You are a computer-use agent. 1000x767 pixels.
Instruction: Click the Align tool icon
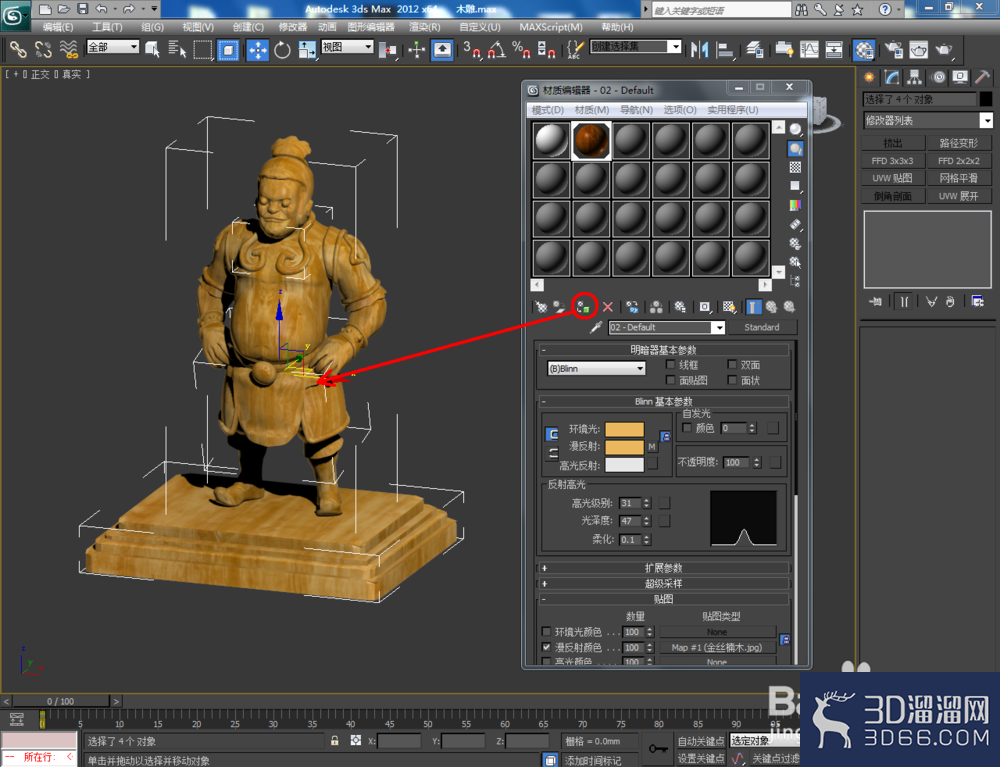tap(724, 50)
